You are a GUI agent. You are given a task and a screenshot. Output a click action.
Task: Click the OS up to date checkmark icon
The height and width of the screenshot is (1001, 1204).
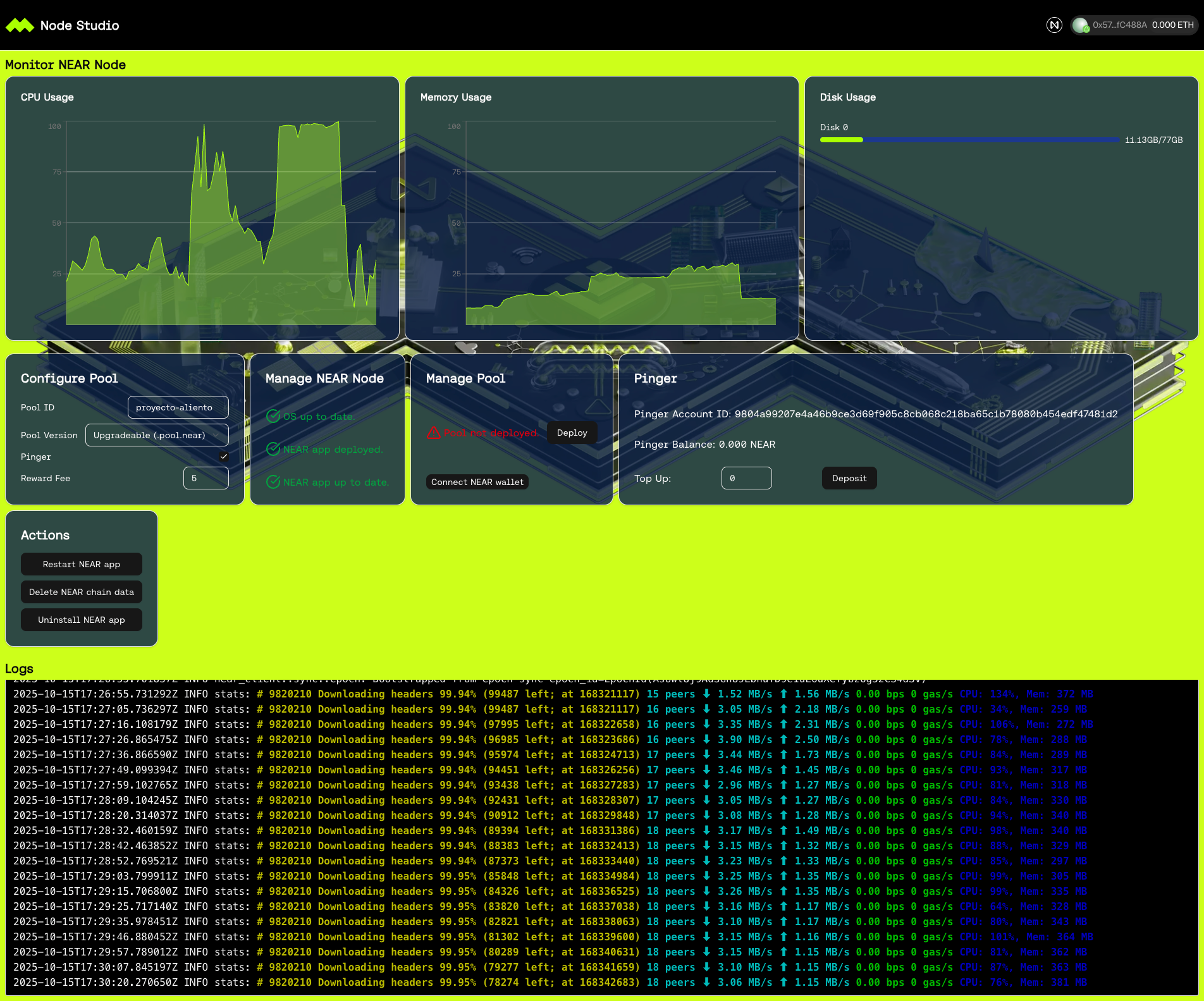(x=273, y=416)
